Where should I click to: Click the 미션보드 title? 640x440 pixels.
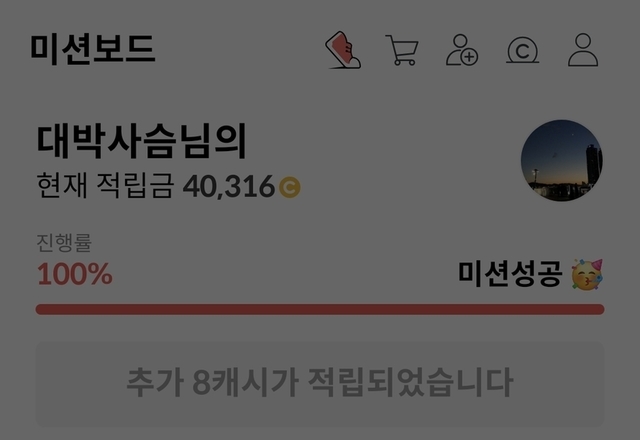point(93,49)
